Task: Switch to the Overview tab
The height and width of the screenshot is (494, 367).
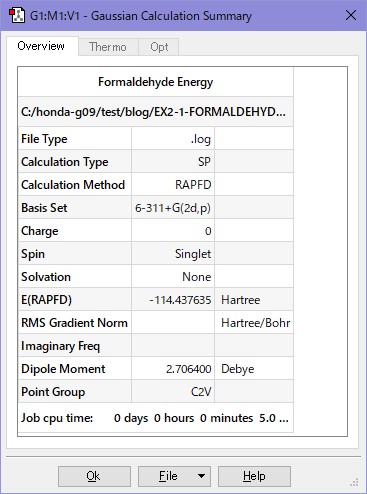Action: click(41, 46)
